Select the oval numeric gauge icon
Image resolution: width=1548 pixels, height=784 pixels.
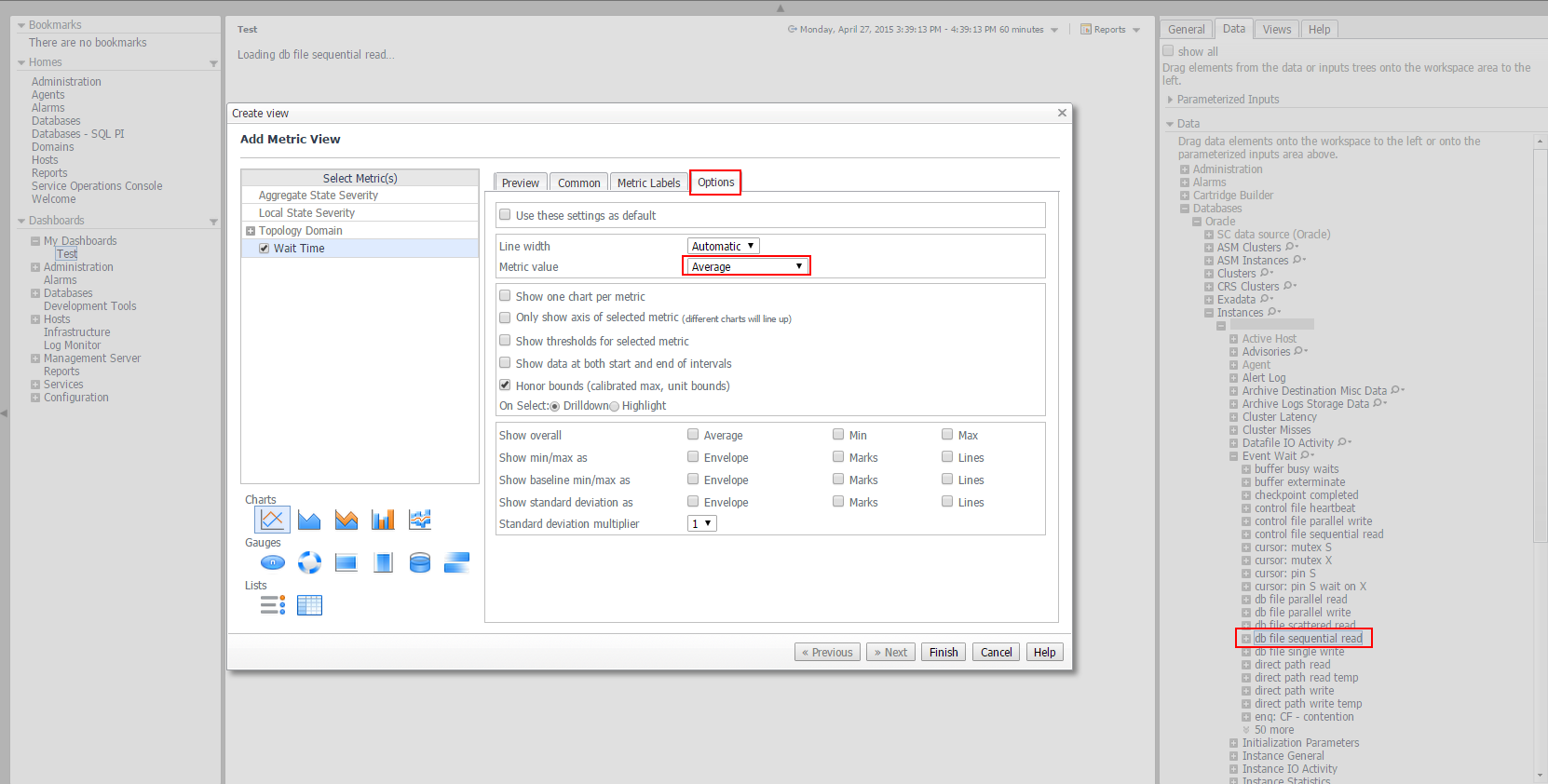tap(272, 562)
